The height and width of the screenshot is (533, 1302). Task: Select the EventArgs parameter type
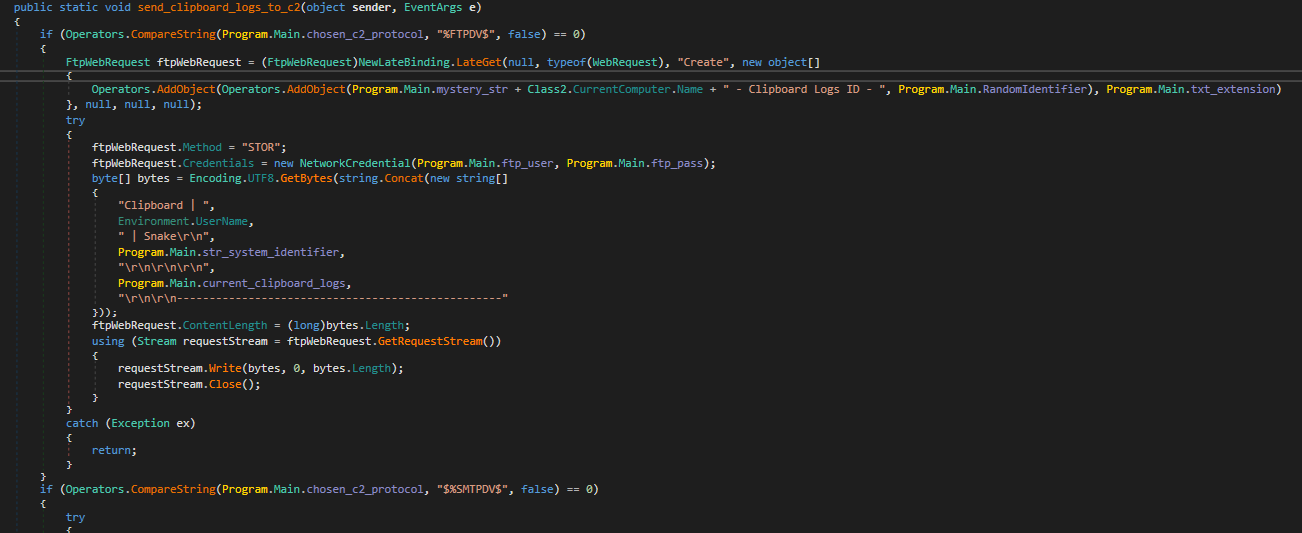(432, 6)
